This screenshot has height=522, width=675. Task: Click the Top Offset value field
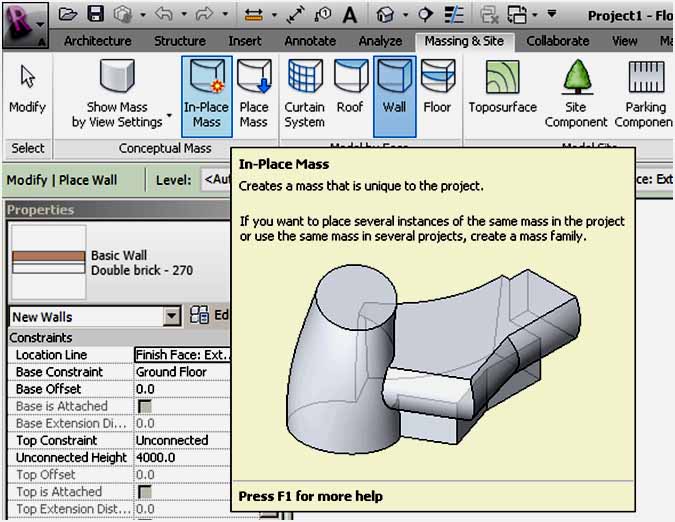coord(183,475)
